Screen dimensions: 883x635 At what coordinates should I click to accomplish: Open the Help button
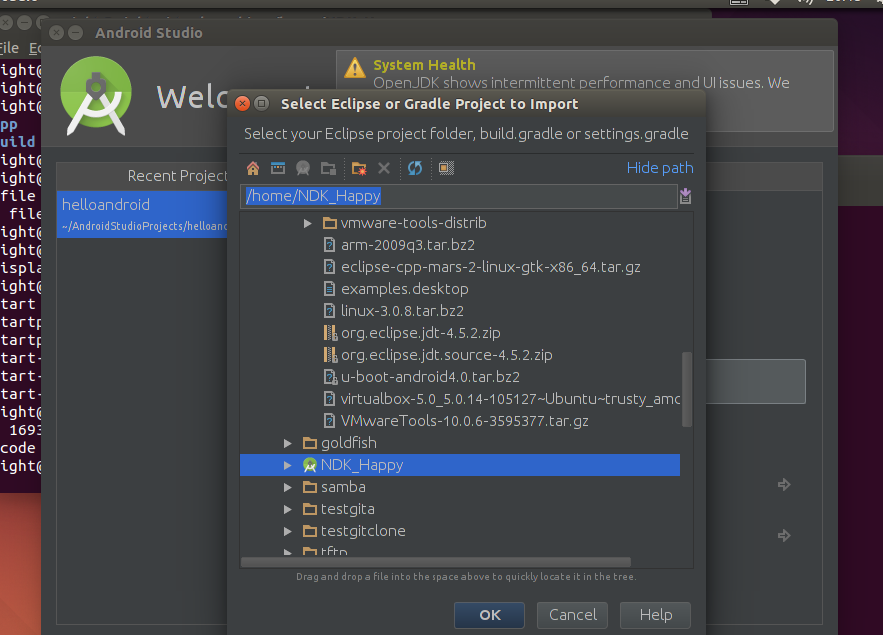(655, 615)
